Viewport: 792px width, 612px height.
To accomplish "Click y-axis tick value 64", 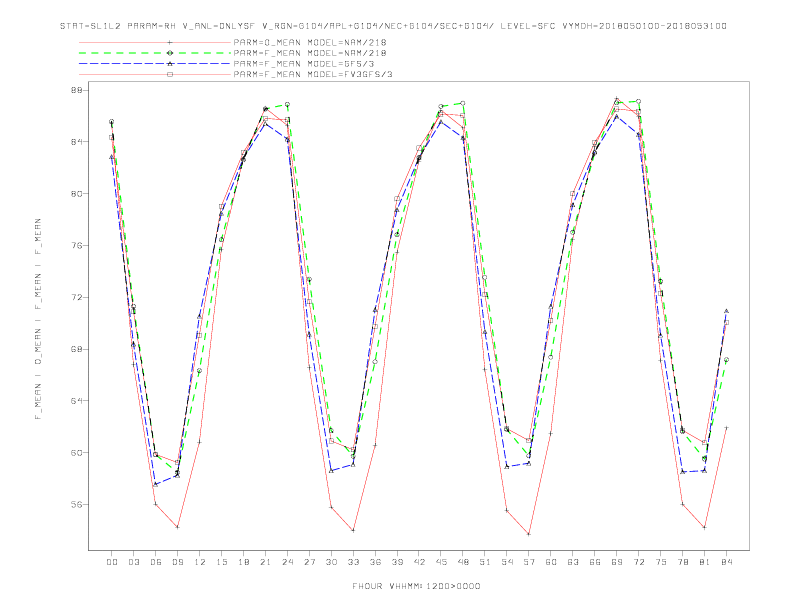I will tap(77, 401).
